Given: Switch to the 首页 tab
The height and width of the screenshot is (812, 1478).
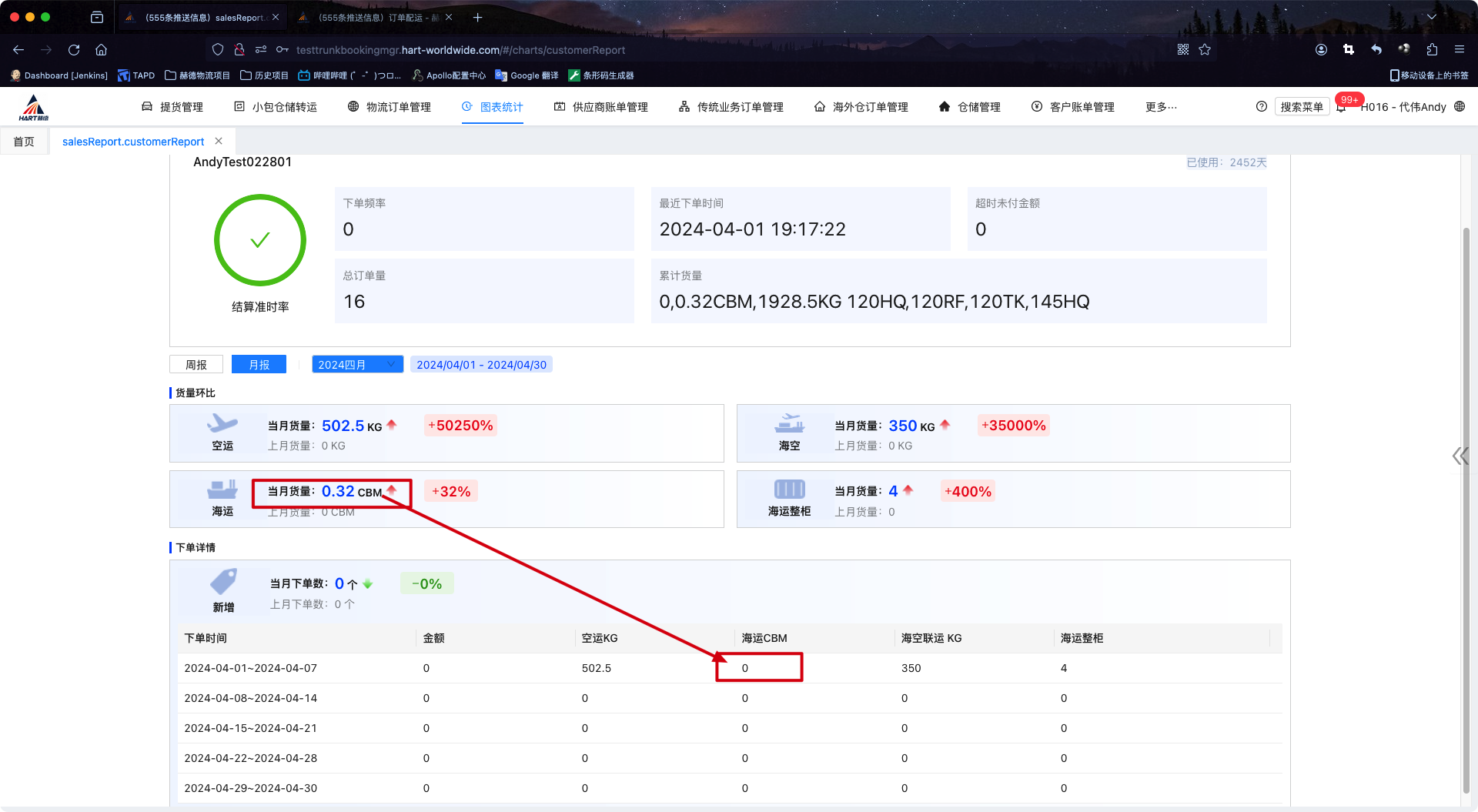Looking at the screenshot, I should click(24, 142).
